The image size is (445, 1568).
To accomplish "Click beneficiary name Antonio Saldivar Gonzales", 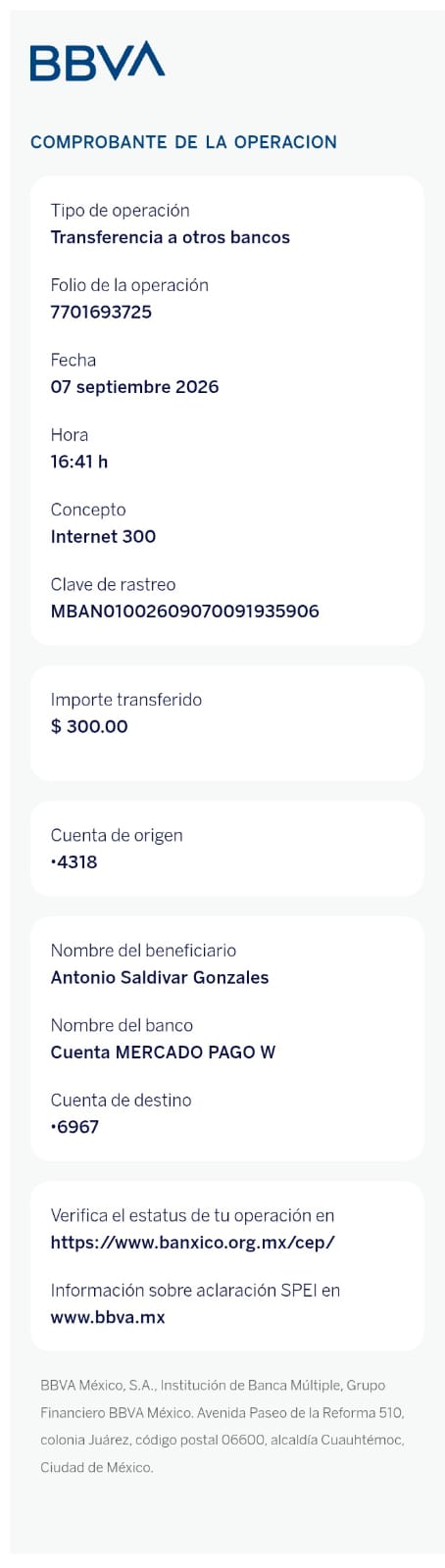I will (x=160, y=977).
